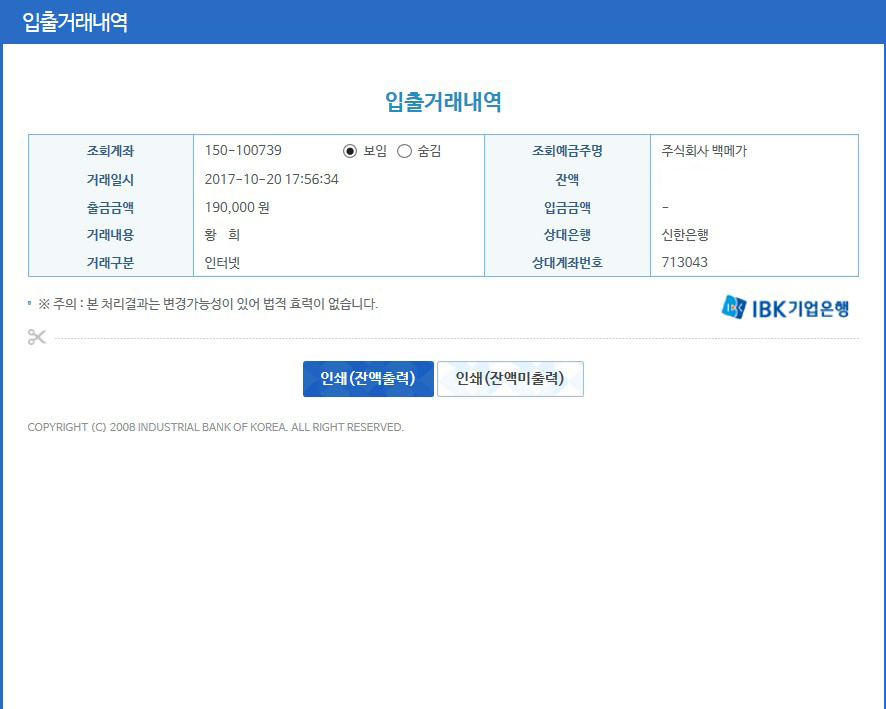Click the blue 입출거래내역 page heading
The width and height of the screenshot is (886, 709).
(443, 101)
